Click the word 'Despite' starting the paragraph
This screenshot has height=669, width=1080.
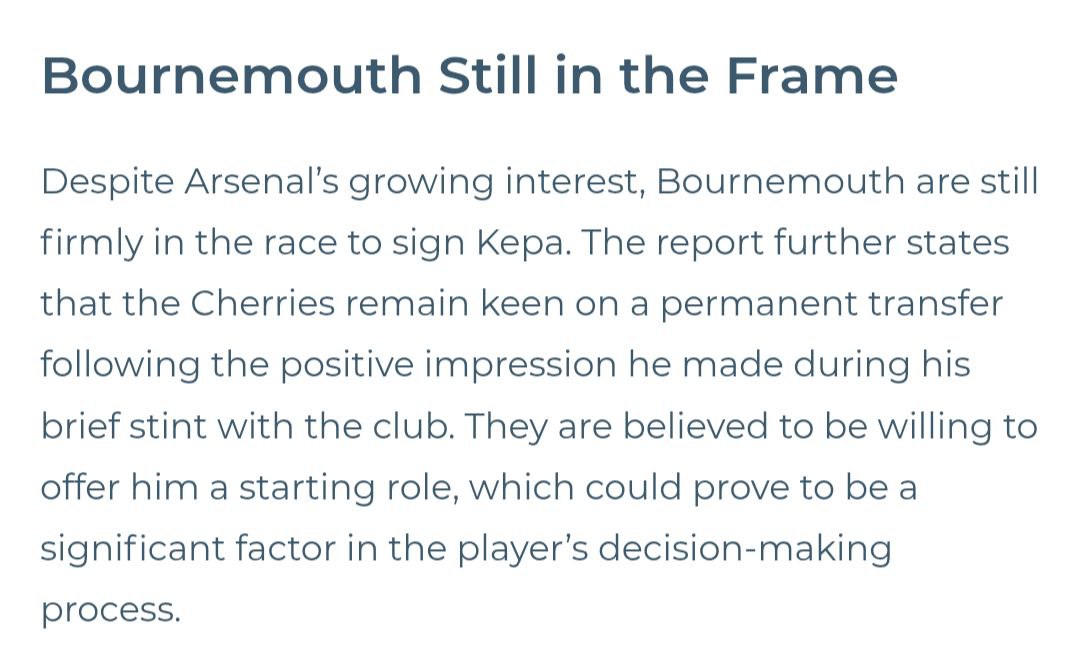pos(106,182)
